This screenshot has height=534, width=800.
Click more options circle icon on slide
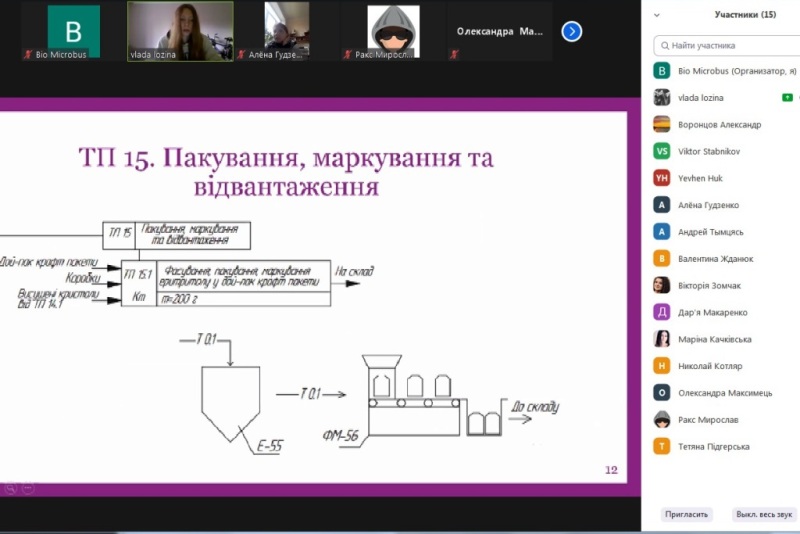28,489
